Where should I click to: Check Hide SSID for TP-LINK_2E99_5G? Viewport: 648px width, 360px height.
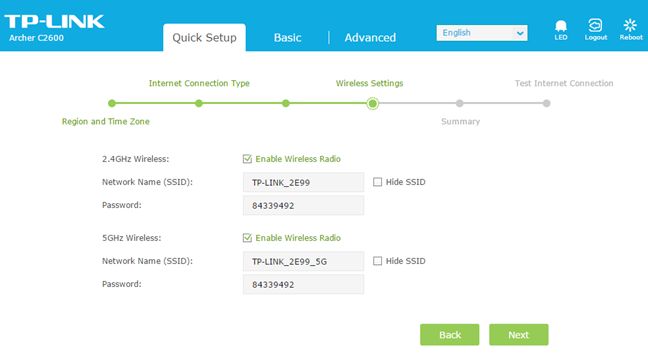pyautogui.click(x=377, y=261)
